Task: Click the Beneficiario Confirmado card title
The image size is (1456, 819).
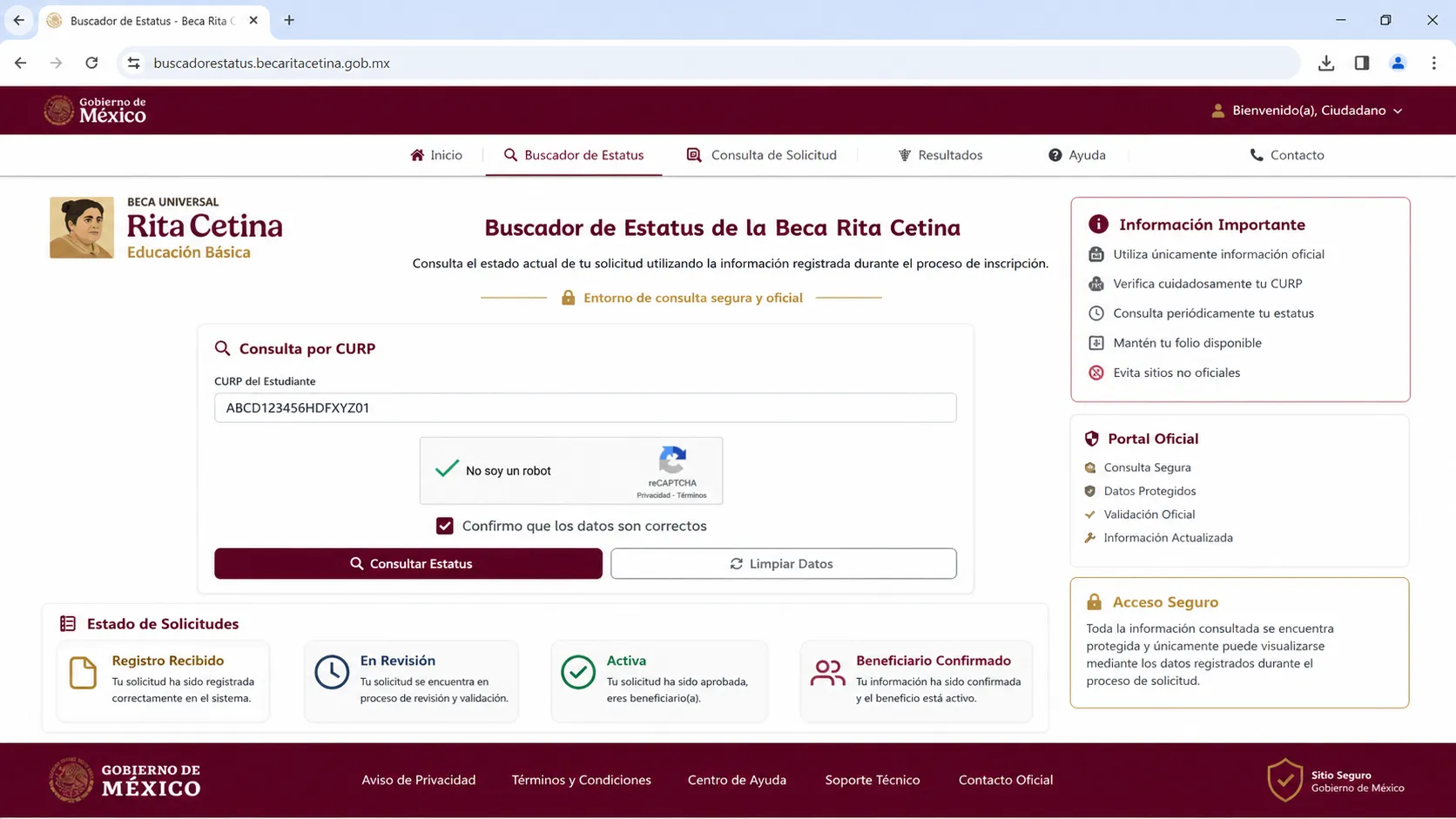Action: 934,661
